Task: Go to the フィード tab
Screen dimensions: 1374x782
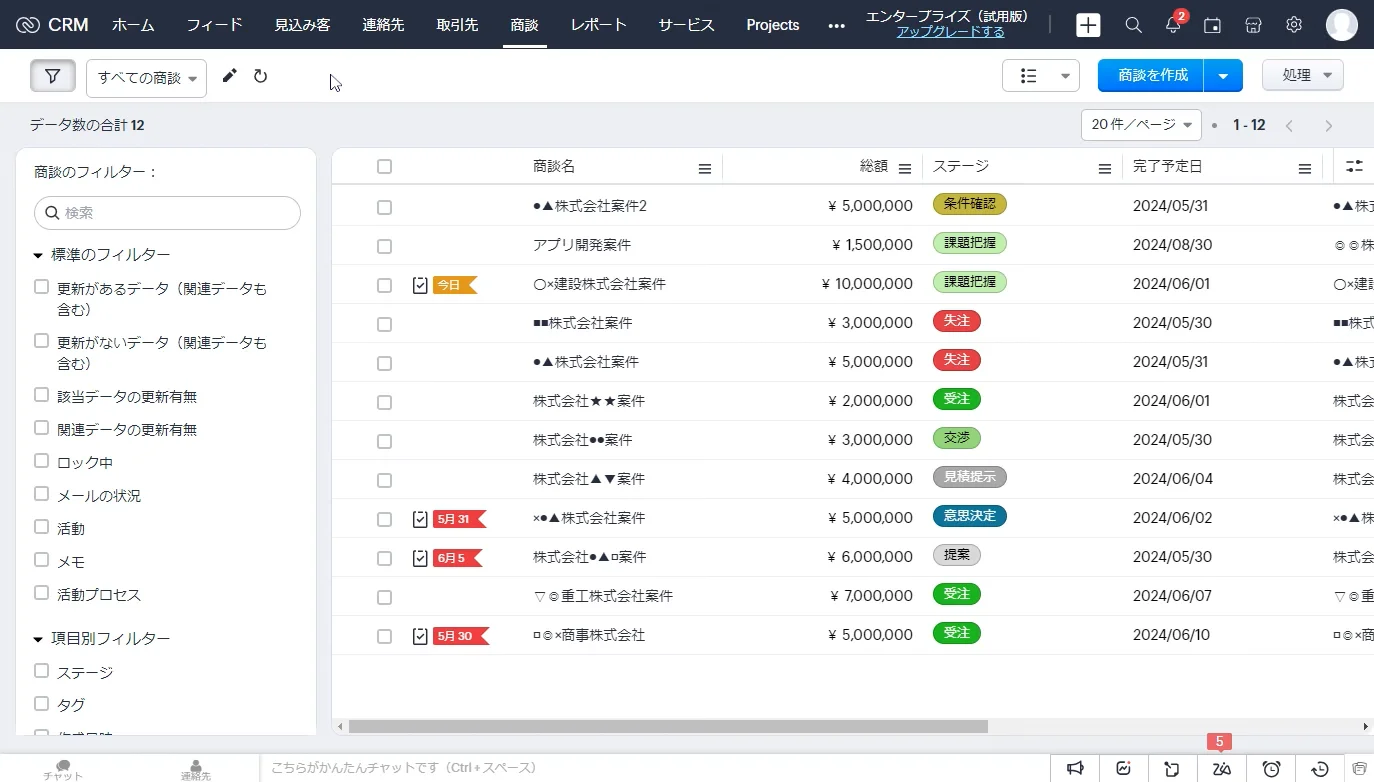Action: point(214,25)
